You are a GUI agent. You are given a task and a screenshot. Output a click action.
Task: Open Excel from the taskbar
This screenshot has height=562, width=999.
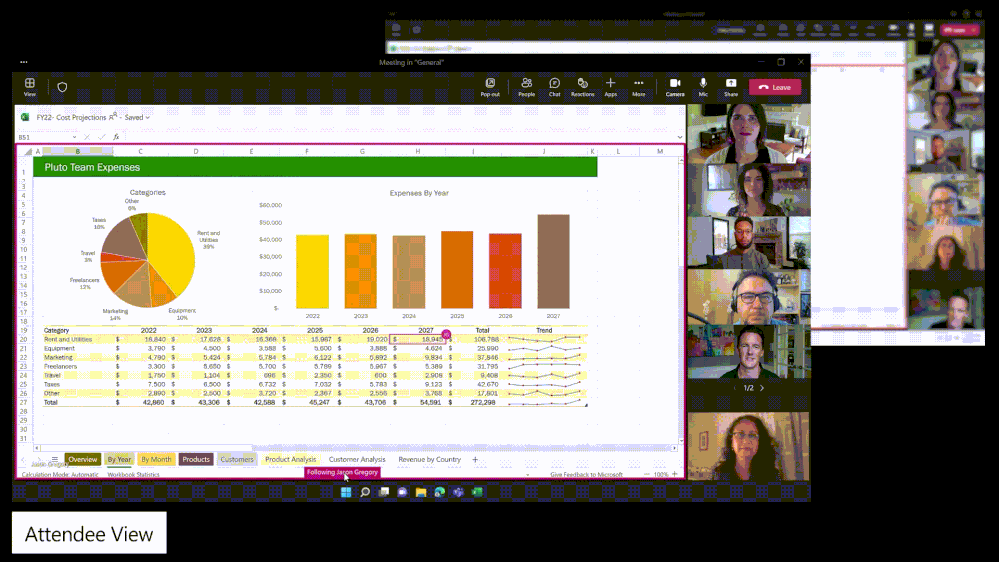coord(477,492)
